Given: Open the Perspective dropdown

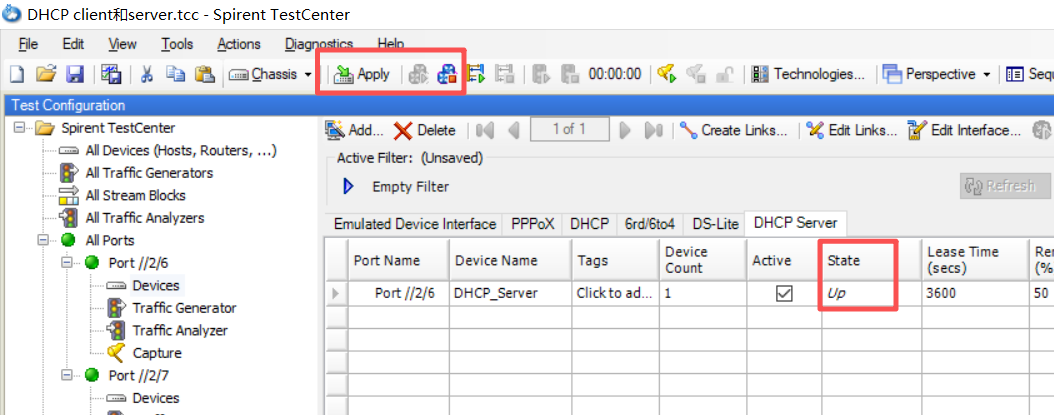Looking at the screenshot, I should pos(937,74).
